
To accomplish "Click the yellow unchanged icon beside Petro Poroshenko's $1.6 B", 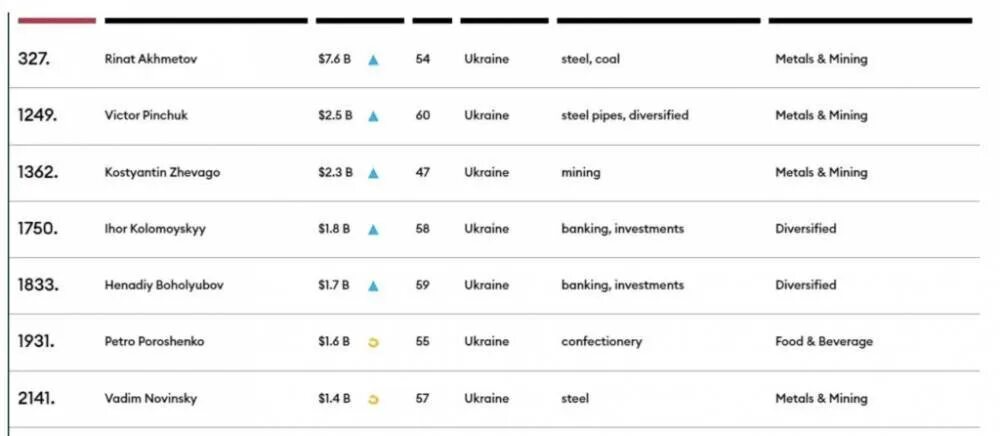I will point(373,342).
